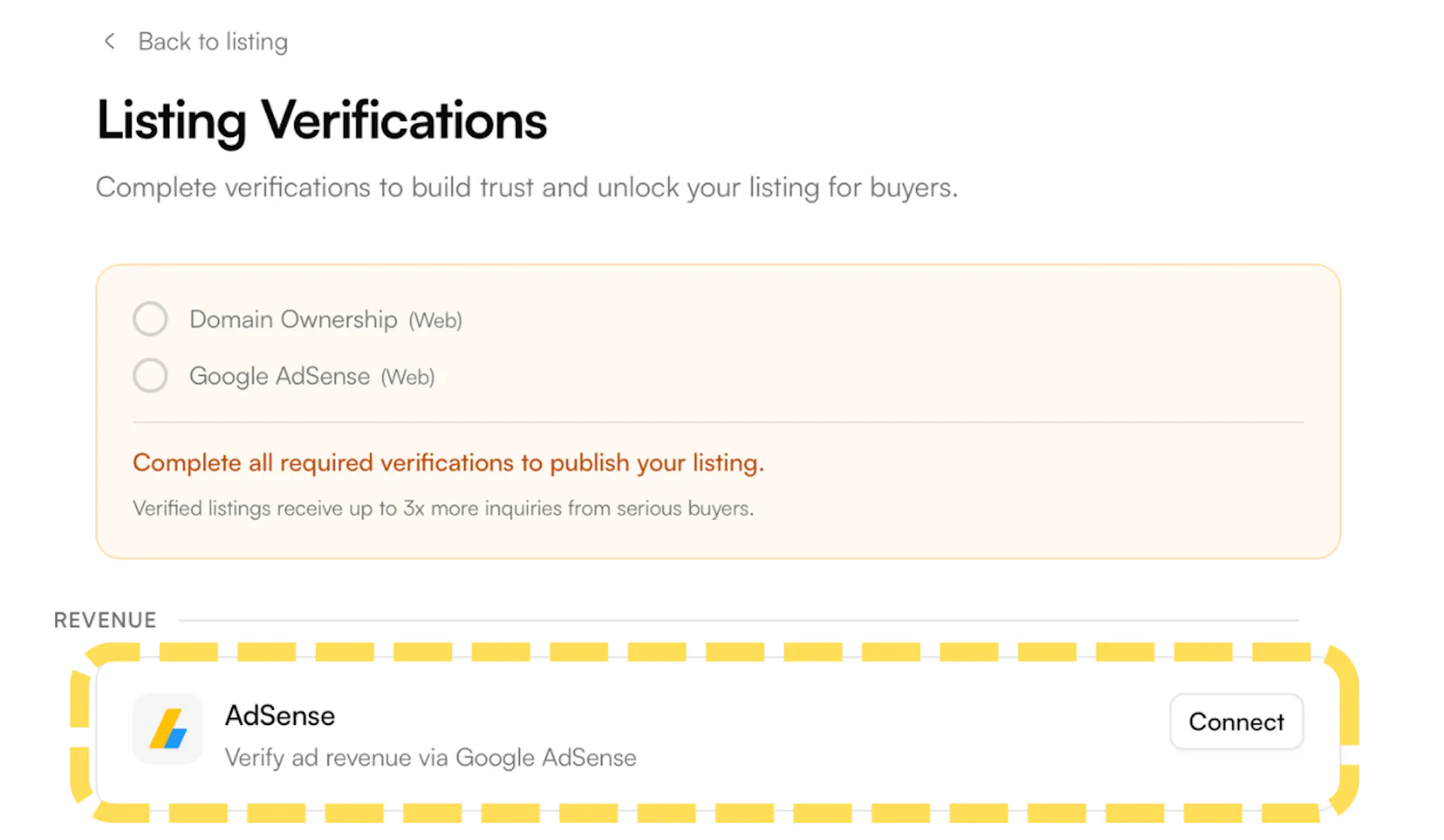Click the horizontal rule next to REVENUE
Screen dimensions: 1444x840
tap(739, 620)
